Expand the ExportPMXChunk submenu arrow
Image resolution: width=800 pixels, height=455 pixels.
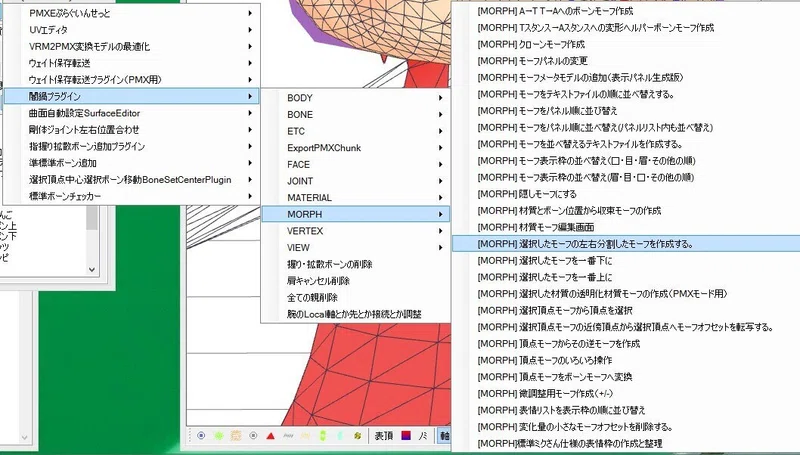pos(440,148)
